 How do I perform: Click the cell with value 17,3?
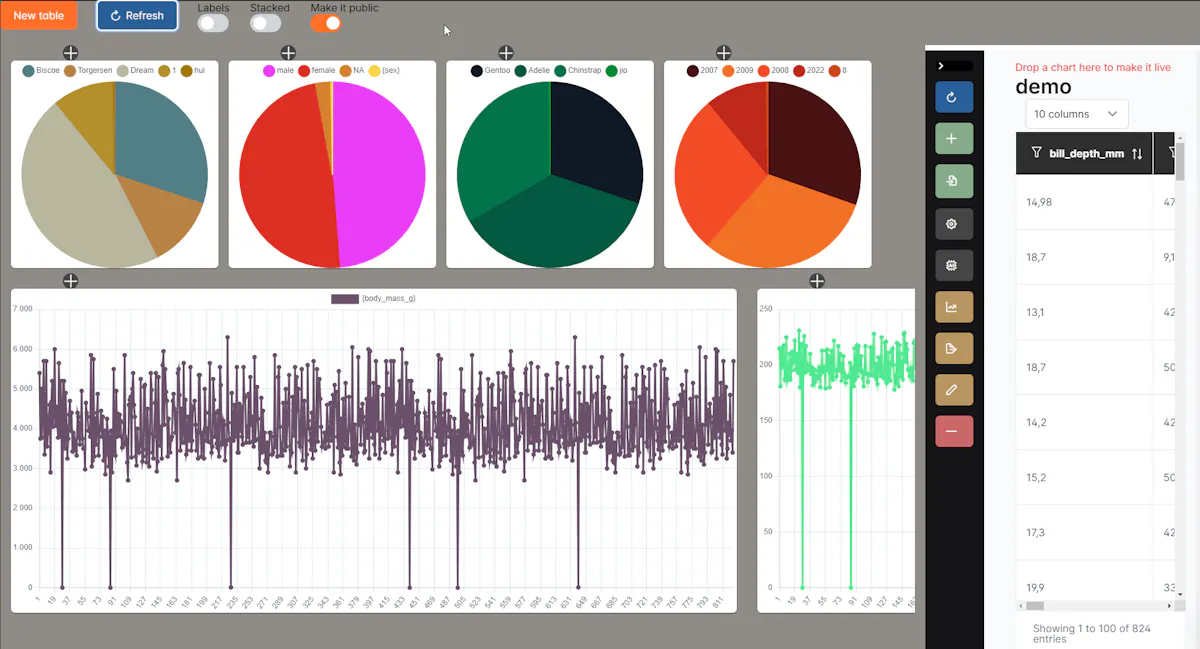pyautogui.click(x=1085, y=532)
